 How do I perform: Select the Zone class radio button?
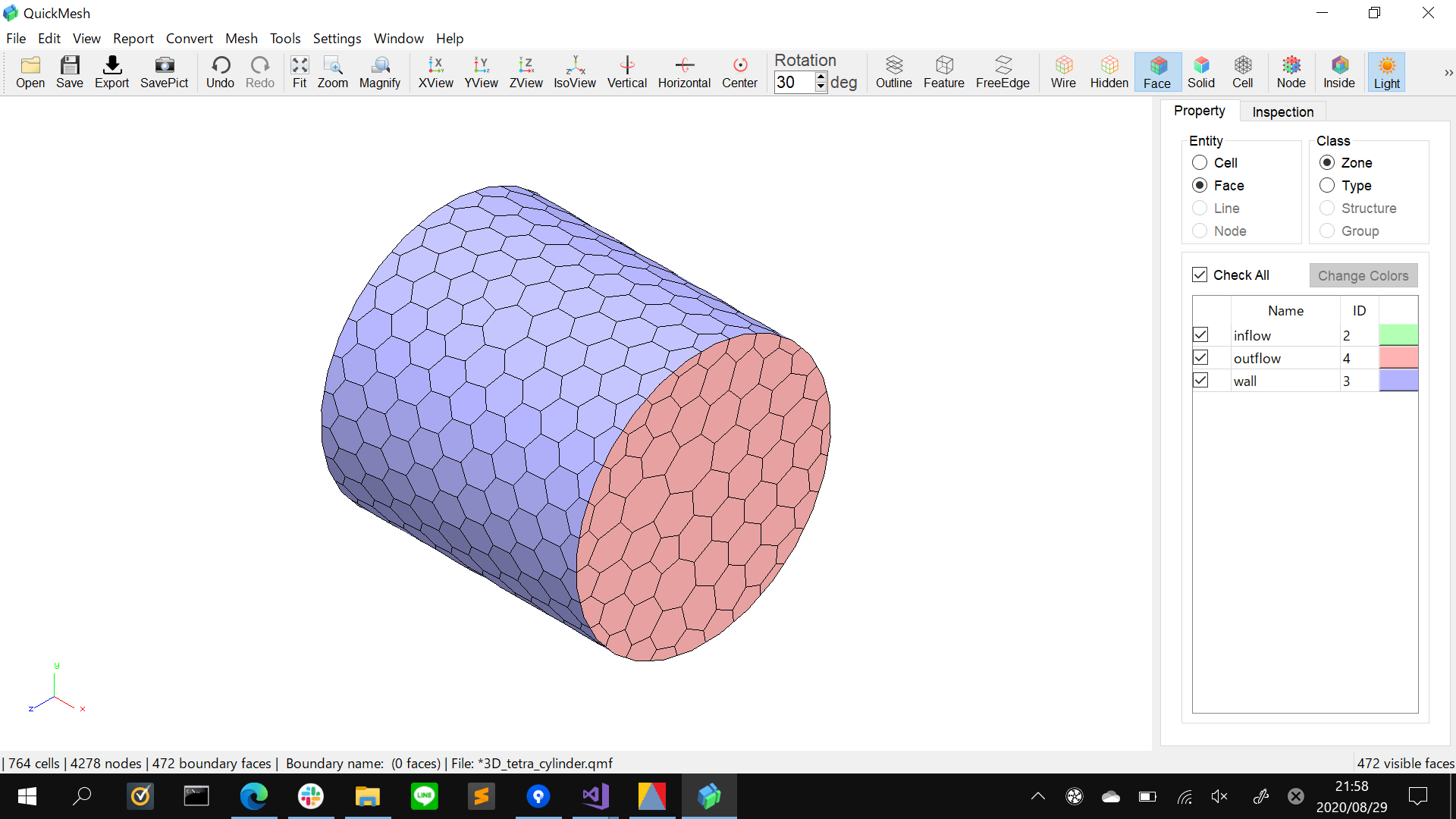[1327, 162]
